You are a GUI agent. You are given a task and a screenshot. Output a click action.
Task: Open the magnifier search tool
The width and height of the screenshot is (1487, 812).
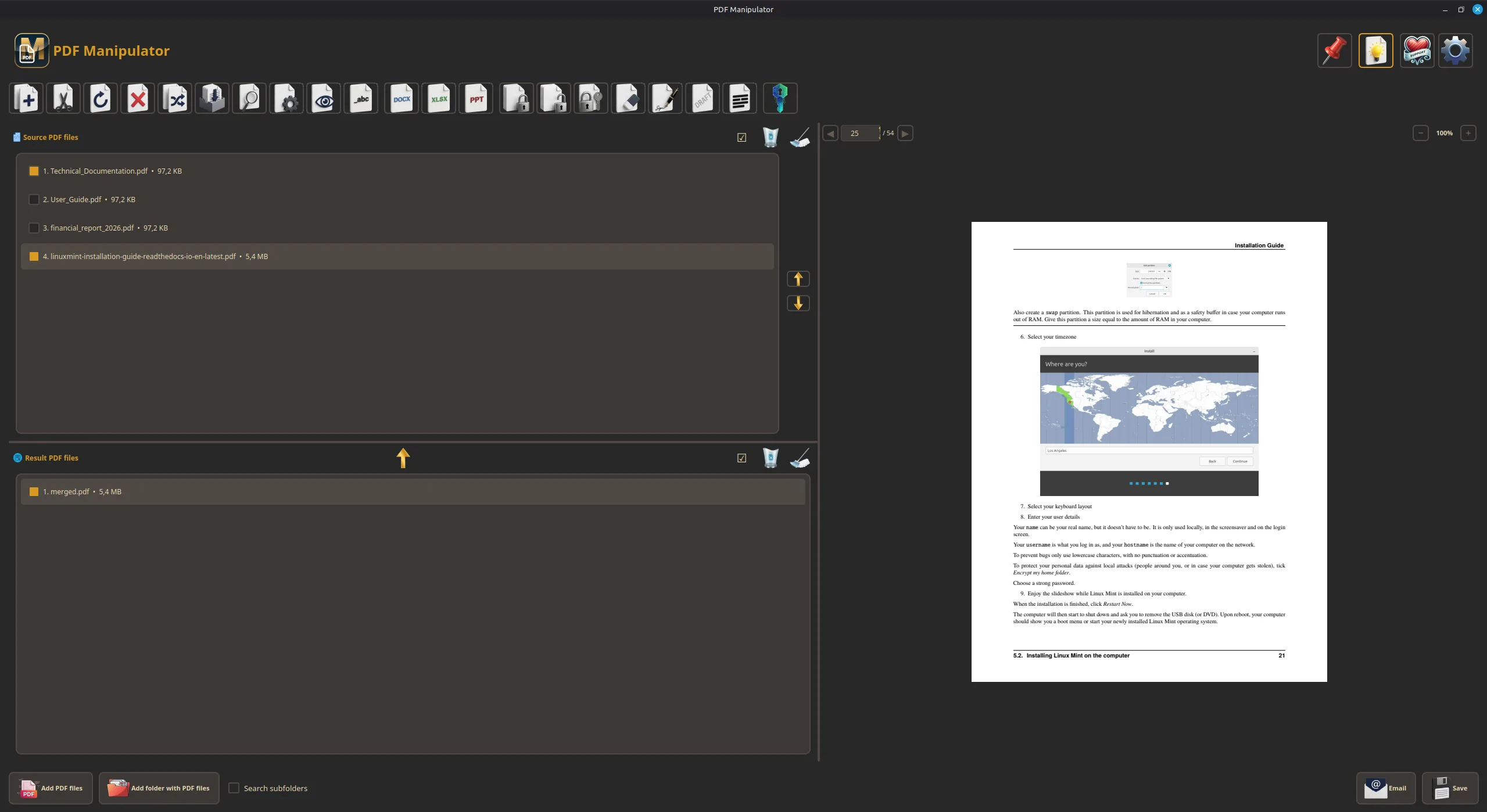point(249,98)
